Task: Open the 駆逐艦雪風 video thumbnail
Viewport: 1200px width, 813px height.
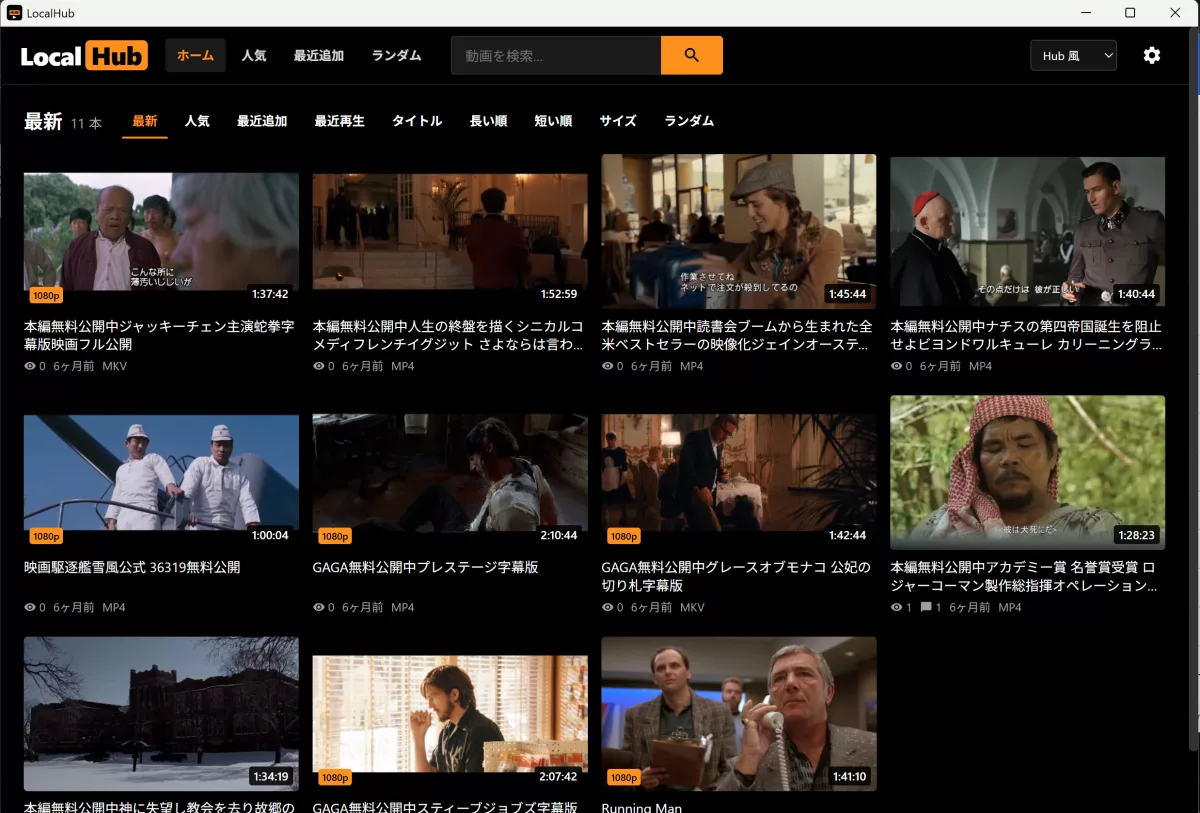Action: click(161, 473)
